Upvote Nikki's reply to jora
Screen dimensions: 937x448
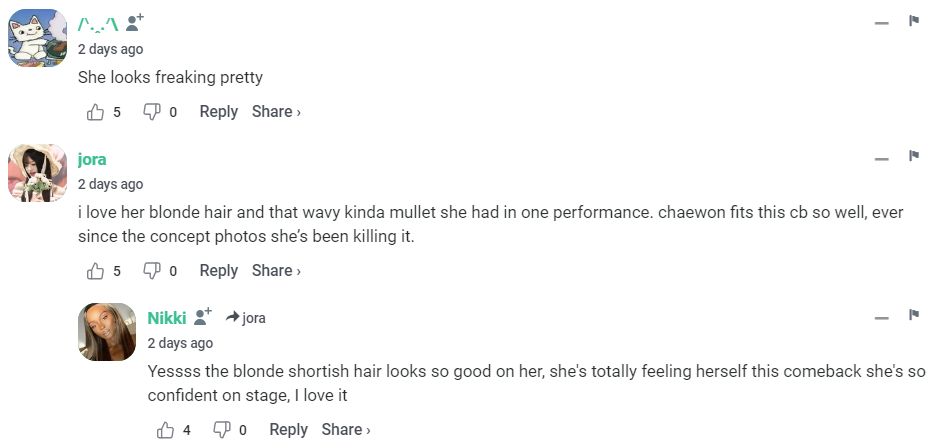[166, 430]
